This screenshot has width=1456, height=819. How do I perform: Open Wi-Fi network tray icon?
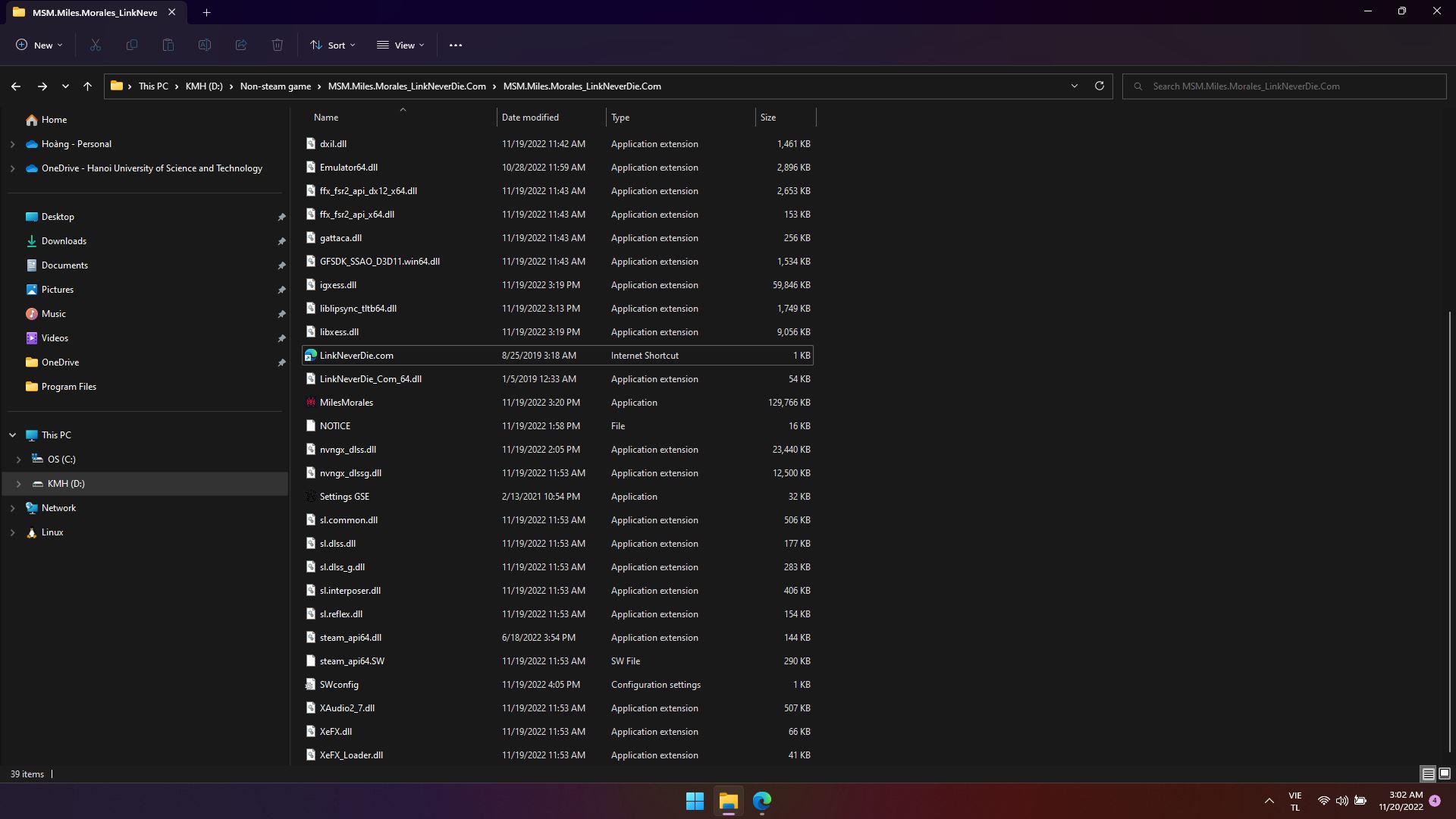tap(1323, 801)
